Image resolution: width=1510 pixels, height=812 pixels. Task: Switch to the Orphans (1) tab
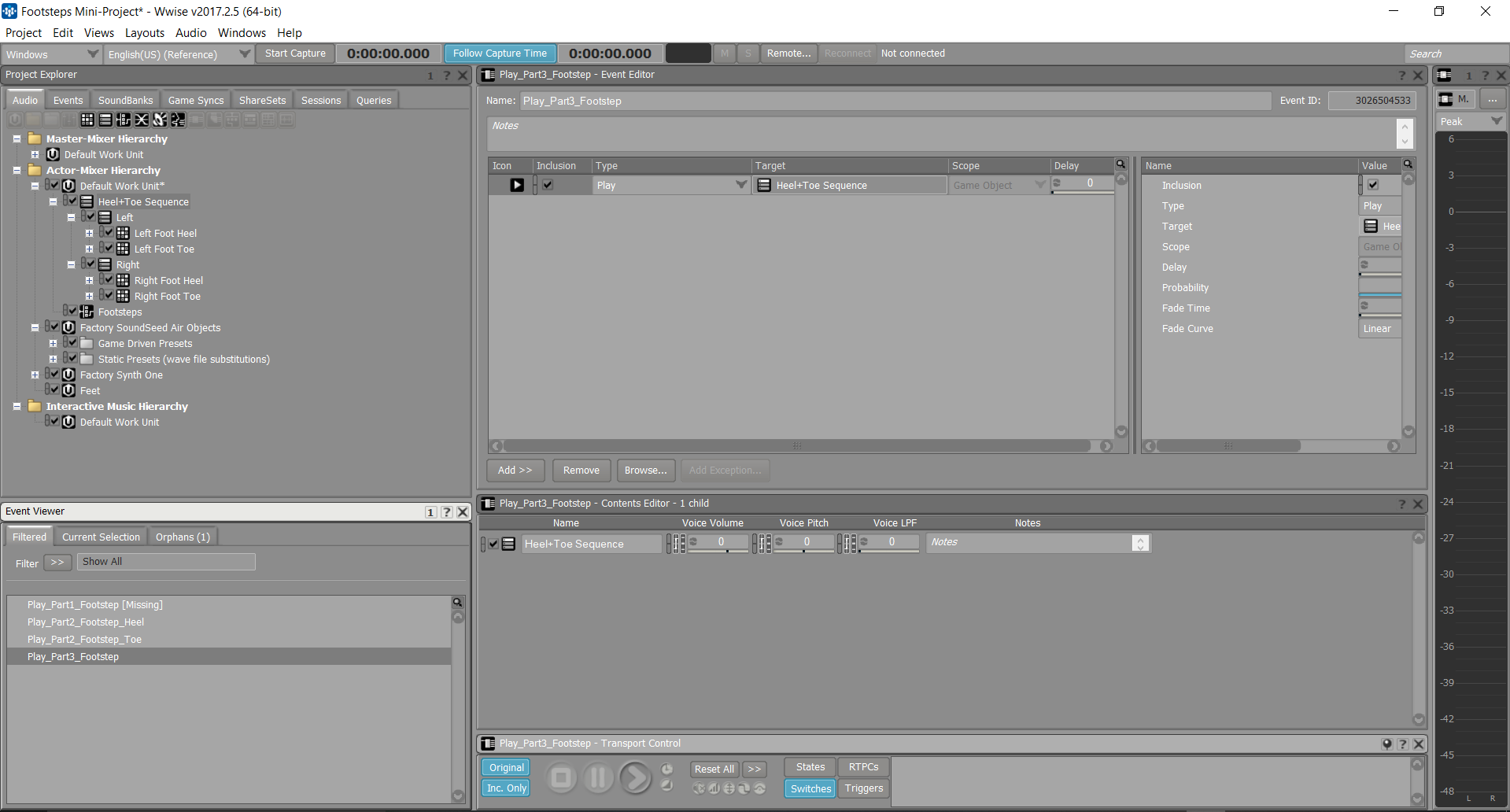pos(183,537)
